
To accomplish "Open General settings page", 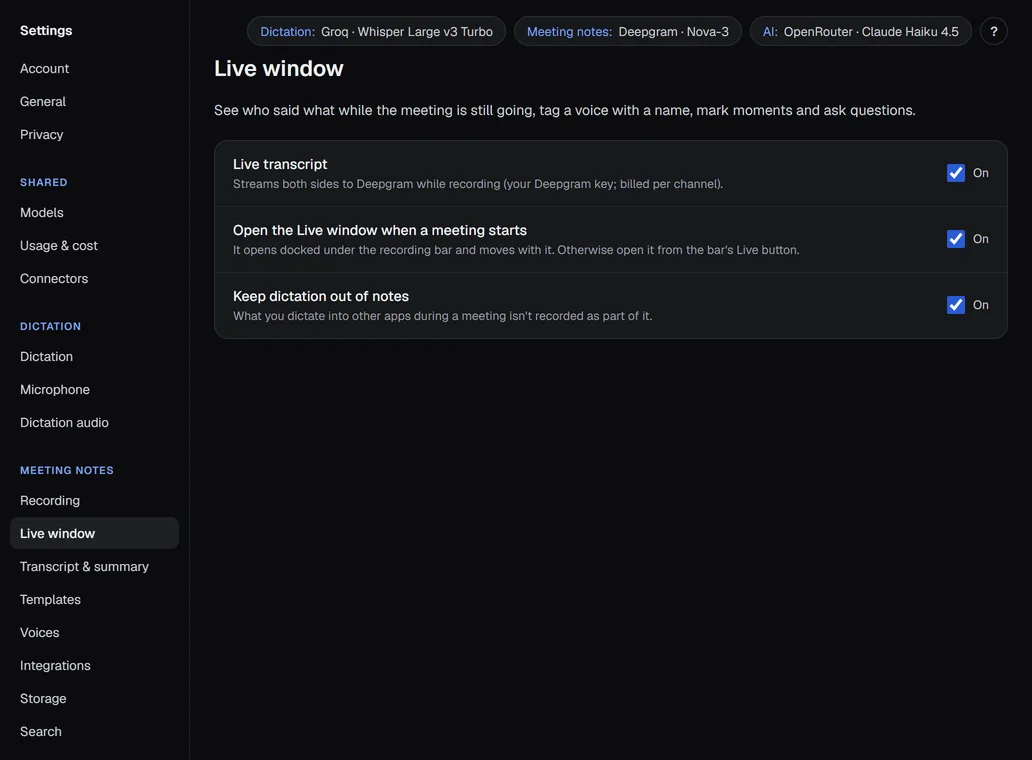I will [94, 101].
